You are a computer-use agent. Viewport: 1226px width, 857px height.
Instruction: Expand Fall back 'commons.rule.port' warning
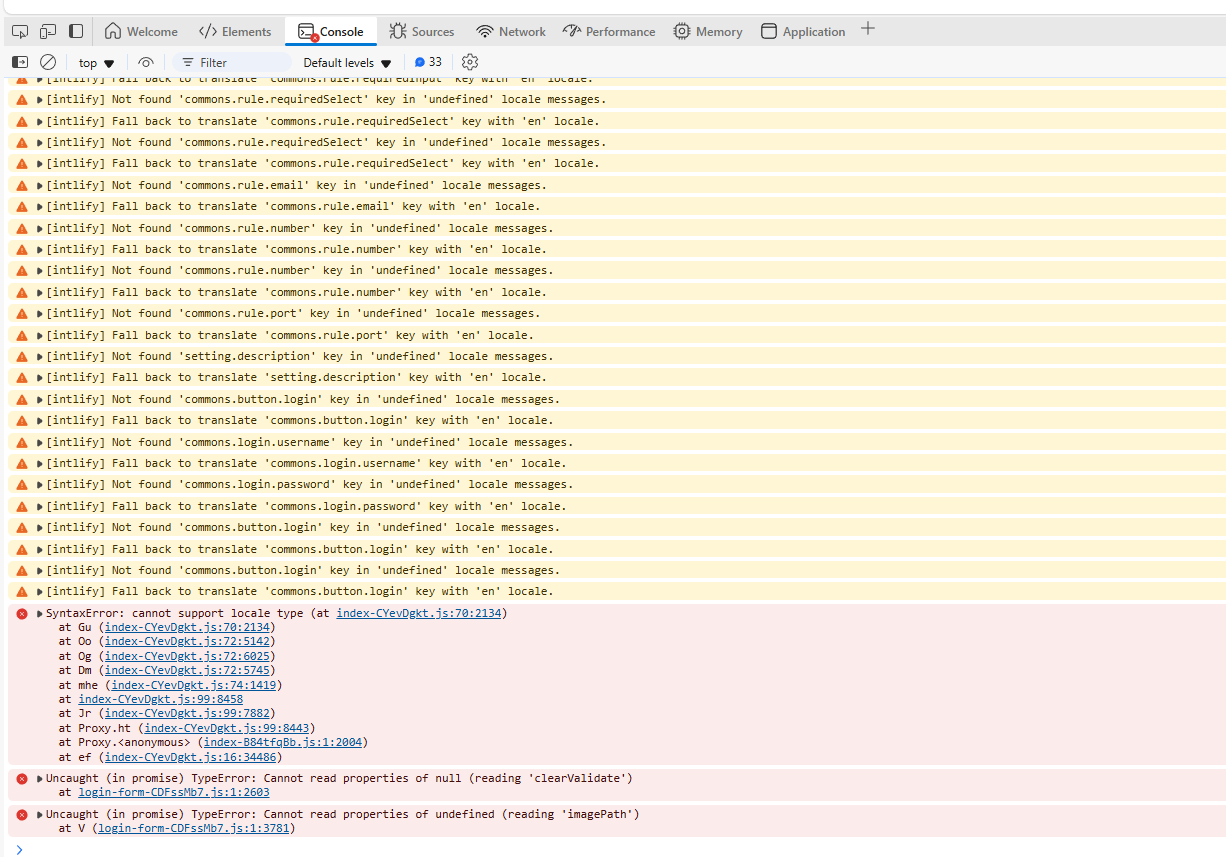40,335
